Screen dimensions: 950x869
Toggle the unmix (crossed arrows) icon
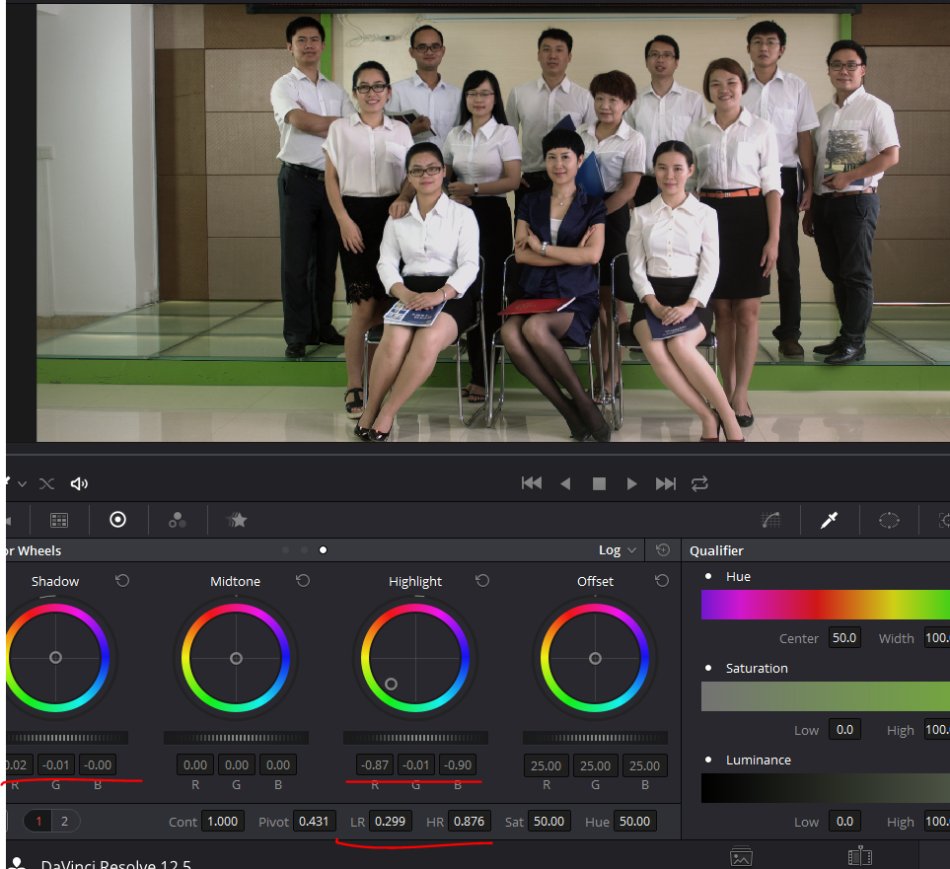(47, 483)
